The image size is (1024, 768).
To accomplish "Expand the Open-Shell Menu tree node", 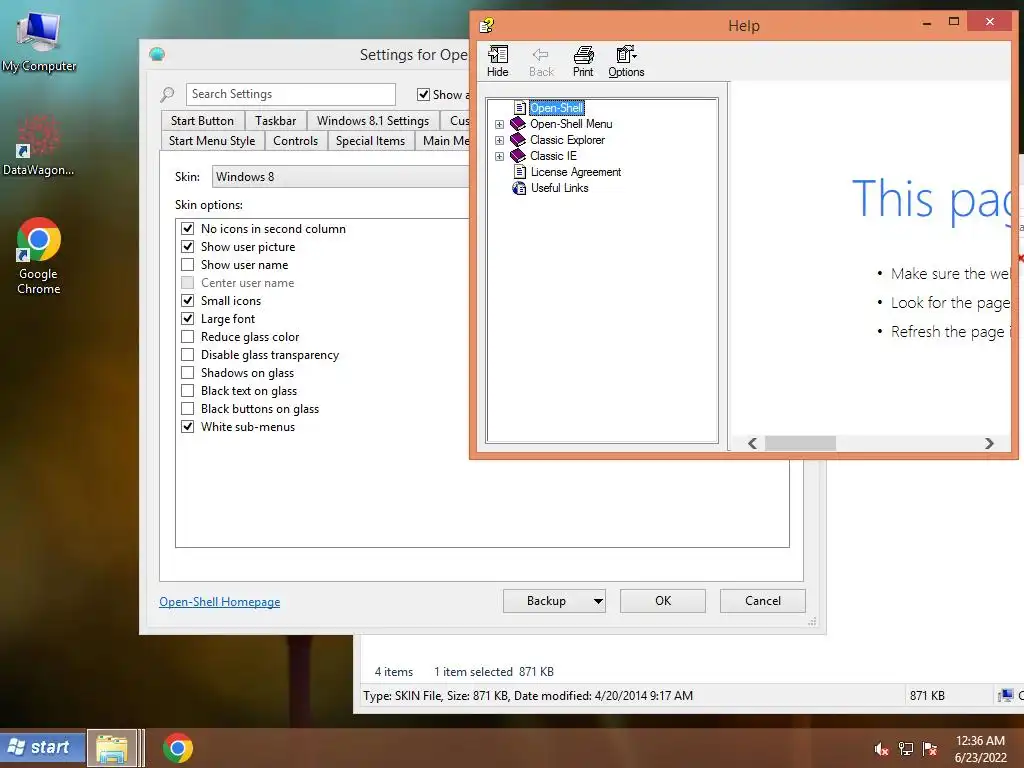I will click(x=500, y=124).
